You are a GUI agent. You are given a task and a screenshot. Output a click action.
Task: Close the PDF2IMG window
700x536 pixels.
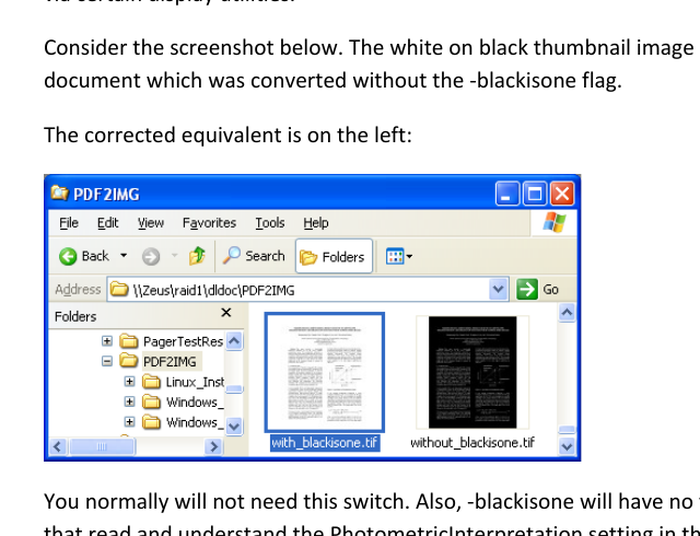[x=562, y=194]
